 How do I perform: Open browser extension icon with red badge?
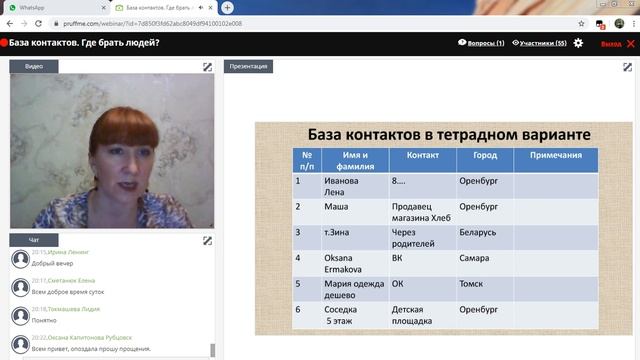(x=600, y=24)
